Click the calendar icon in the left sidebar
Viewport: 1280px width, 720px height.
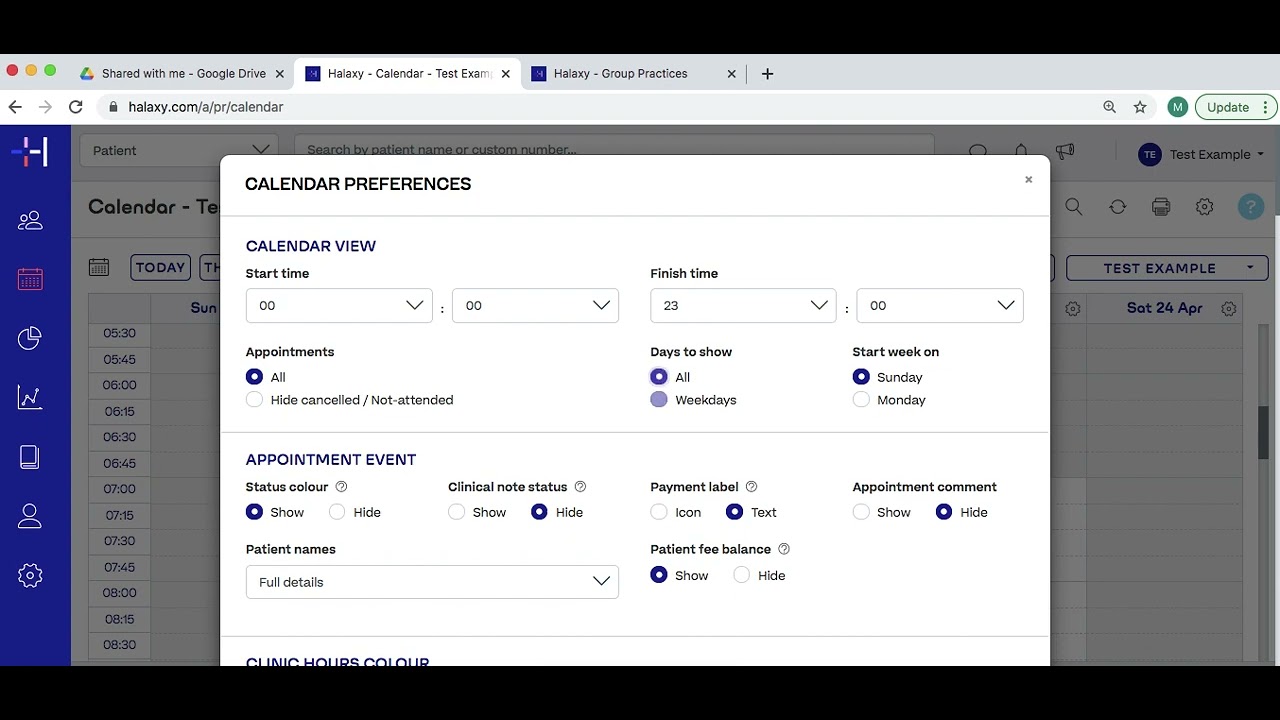click(x=30, y=280)
